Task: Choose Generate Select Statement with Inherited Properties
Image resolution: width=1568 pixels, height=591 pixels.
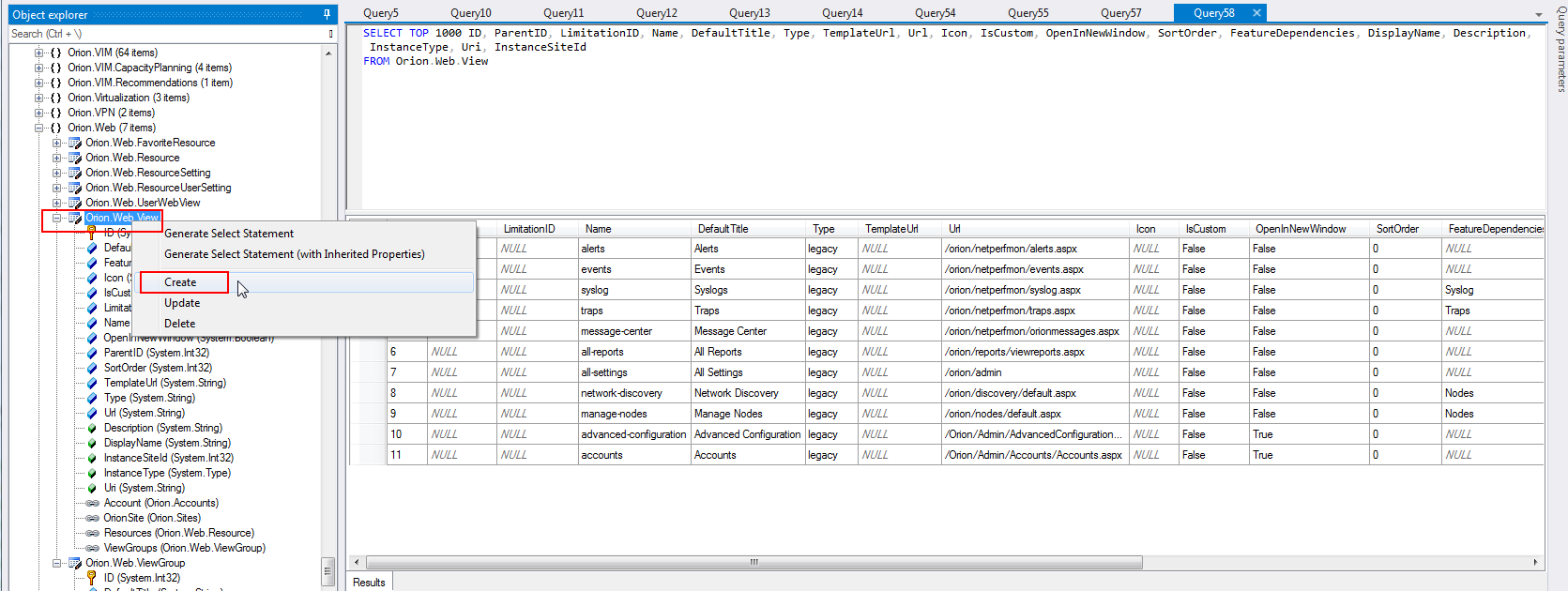Action: [x=295, y=254]
